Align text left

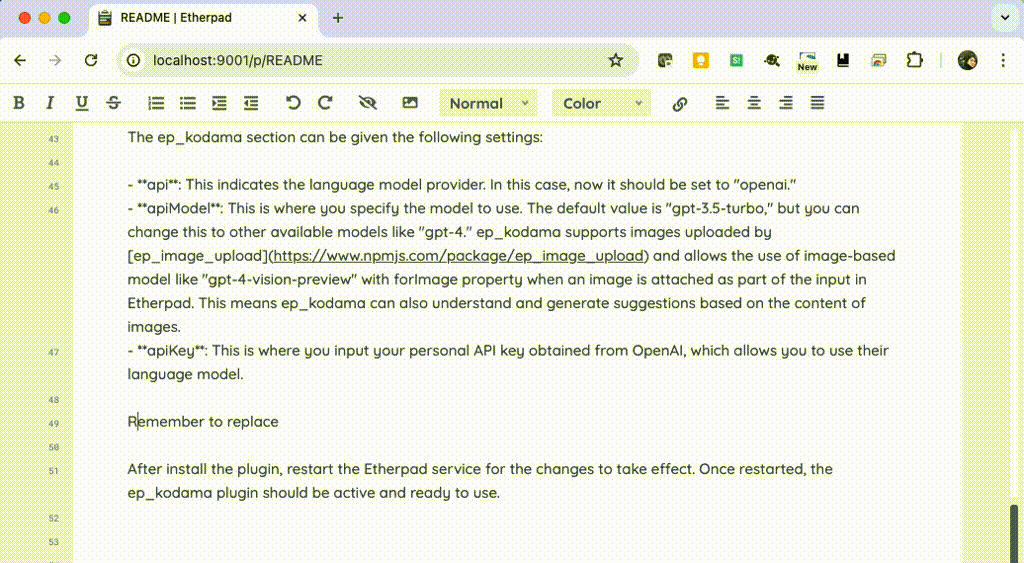tap(722, 103)
